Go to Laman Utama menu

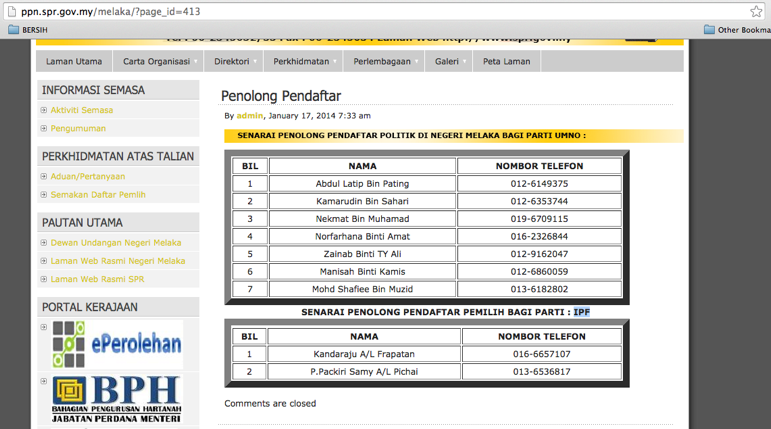click(x=74, y=61)
